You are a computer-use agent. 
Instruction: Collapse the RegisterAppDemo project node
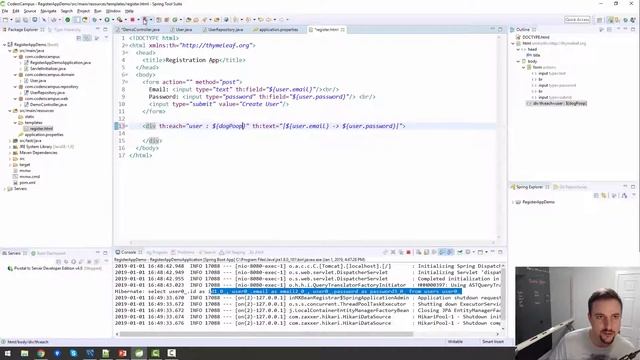point(5,44)
